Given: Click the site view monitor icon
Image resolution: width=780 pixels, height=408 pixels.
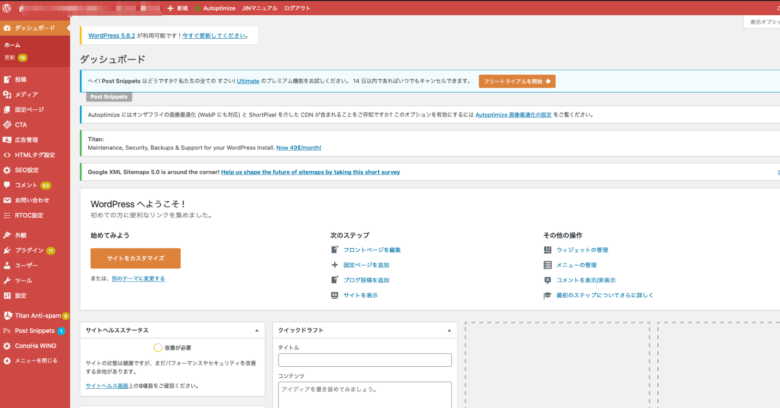Looking at the screenshot, I should (335, 295).
